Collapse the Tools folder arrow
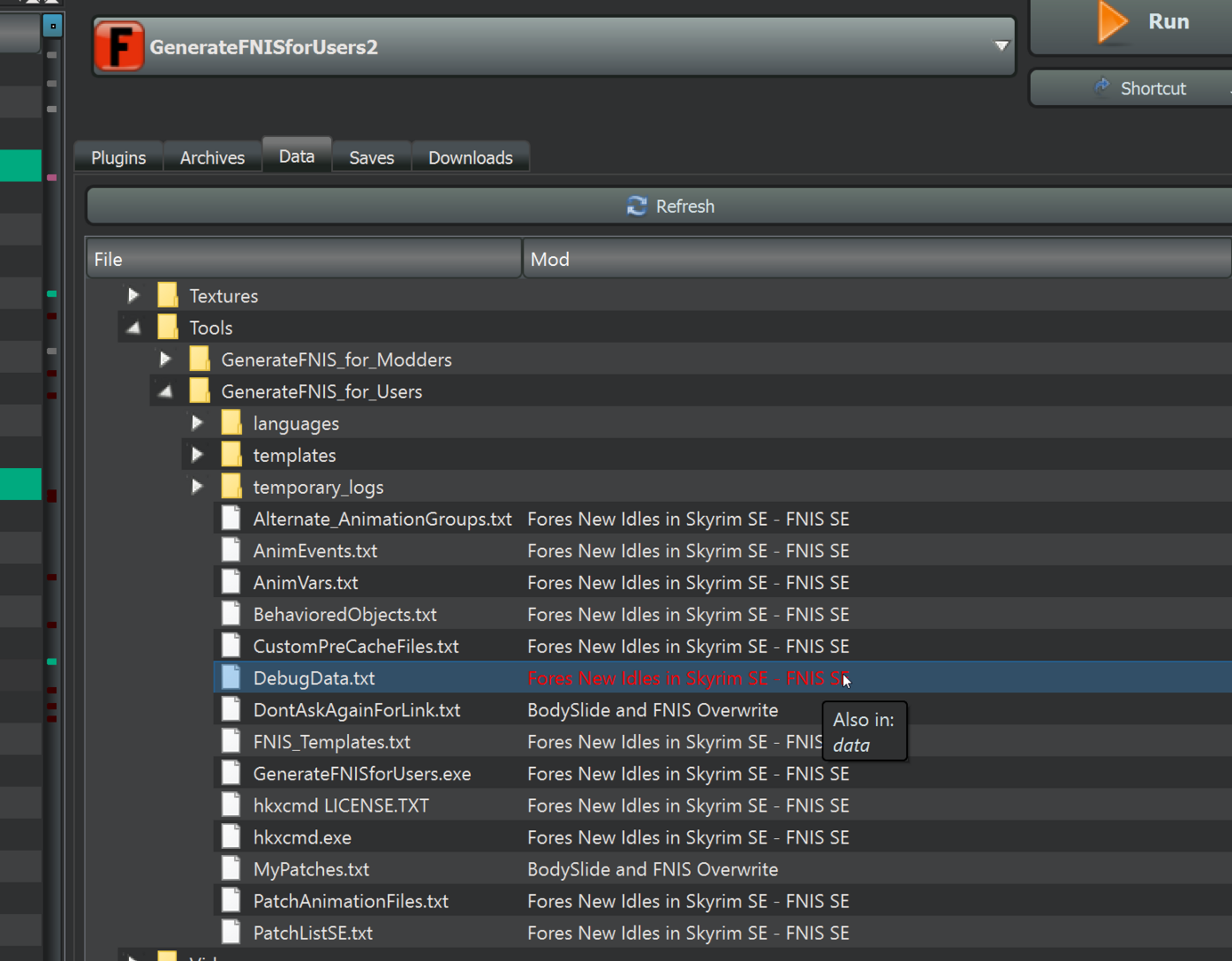 click(134, 327)
